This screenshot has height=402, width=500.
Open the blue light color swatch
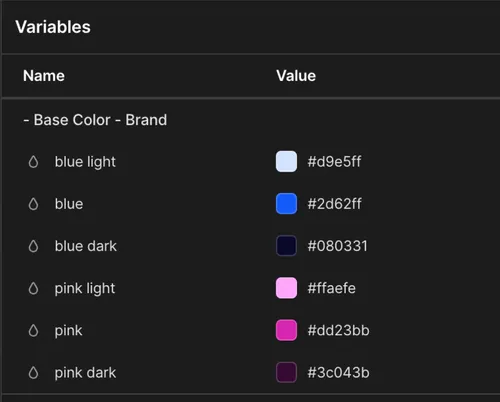pos(286,162)
